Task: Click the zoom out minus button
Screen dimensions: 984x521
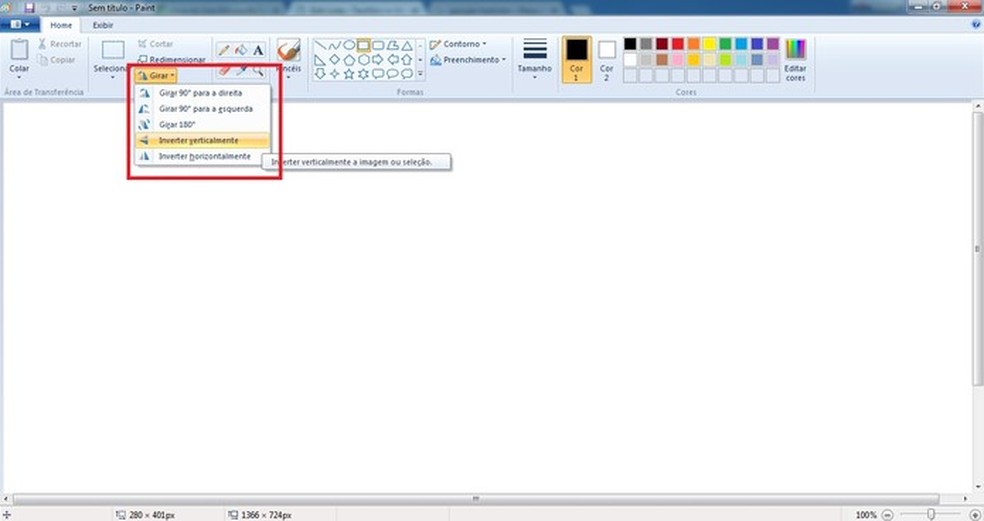Action: (x=887, y=515)
